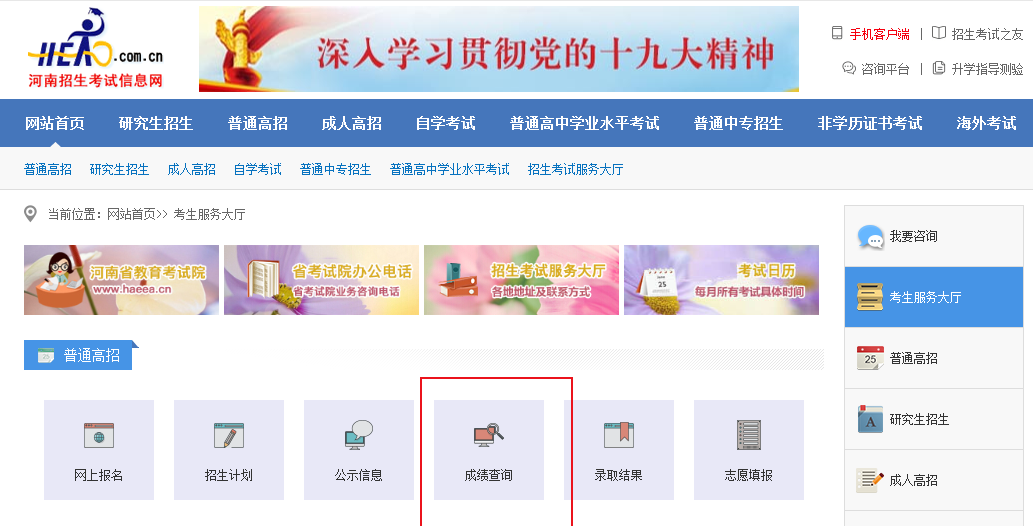Open the 成人高招 notepad sidebar icon
This screenshot has width=1033, height=526.
(870, 480)
